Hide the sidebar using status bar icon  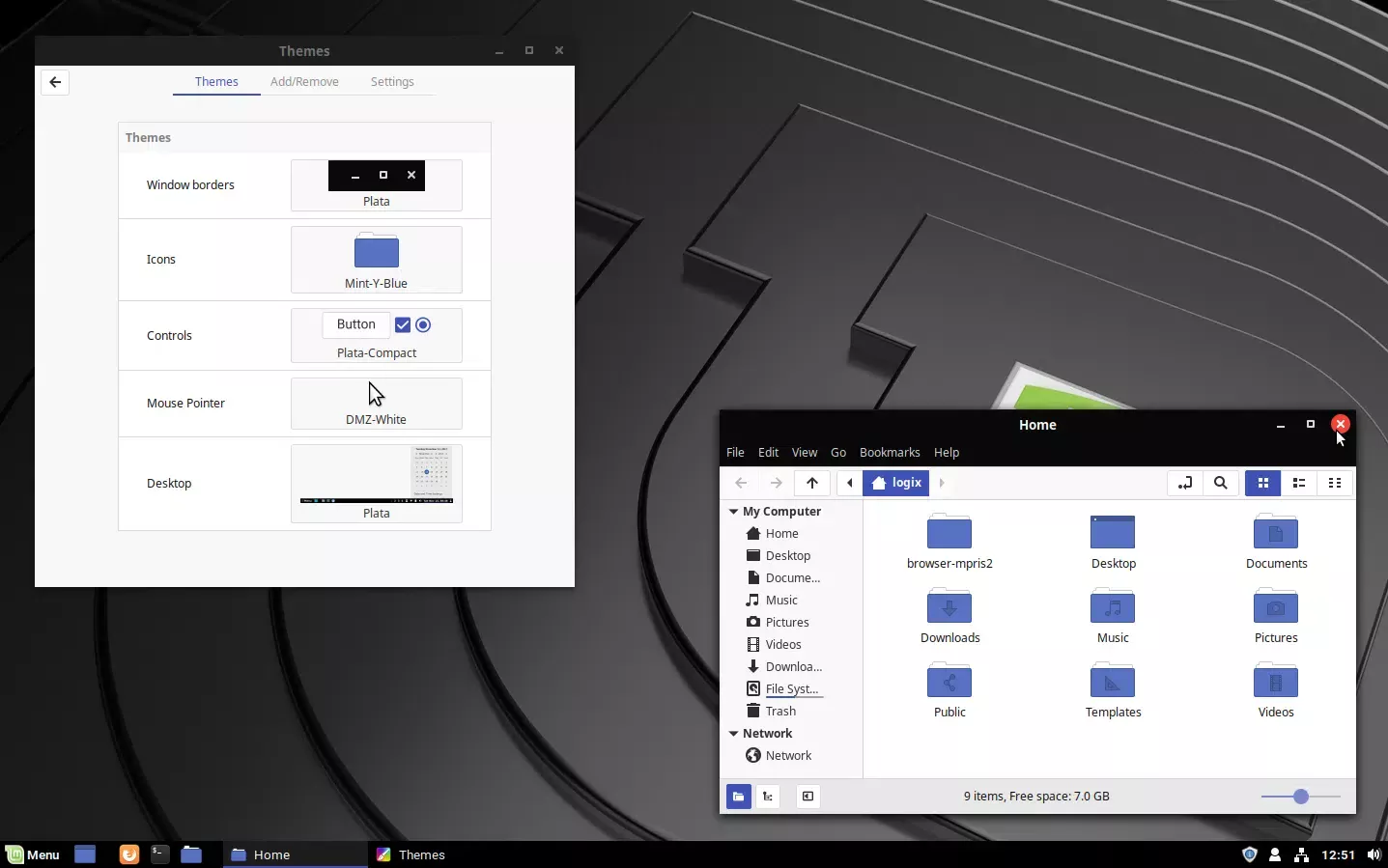807,797
